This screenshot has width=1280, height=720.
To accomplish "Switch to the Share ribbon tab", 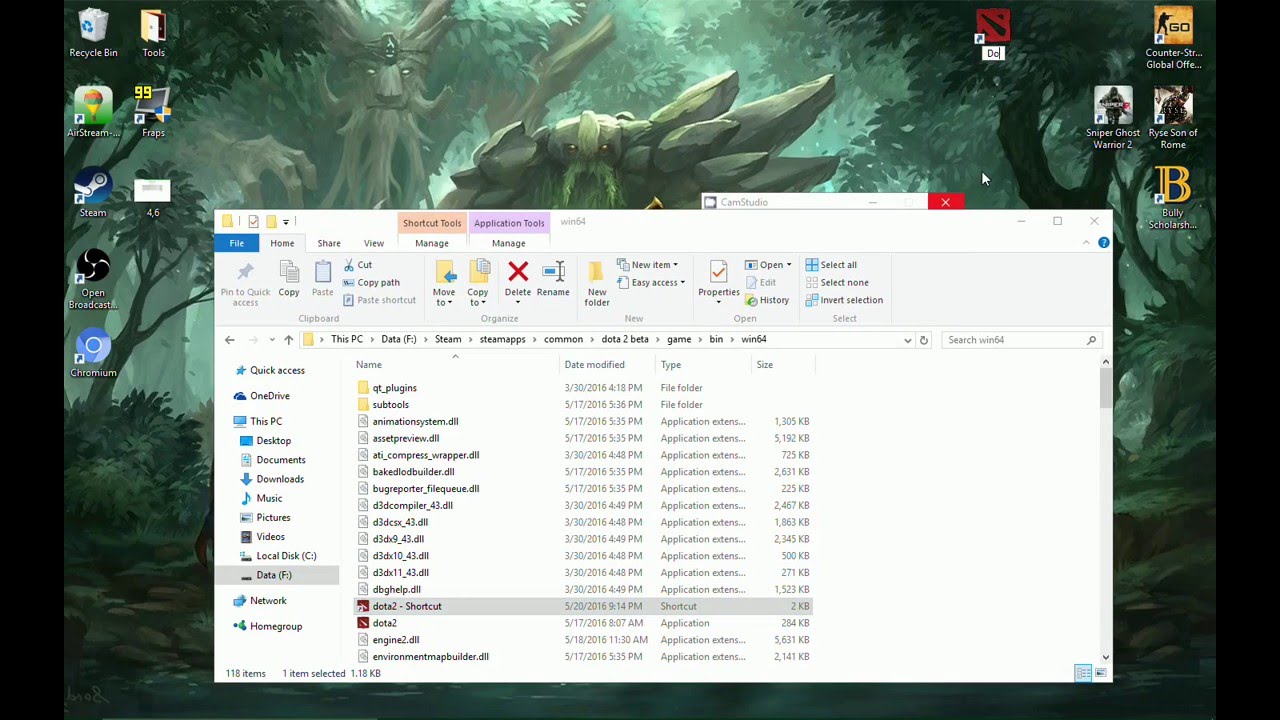I will (329, 243).
